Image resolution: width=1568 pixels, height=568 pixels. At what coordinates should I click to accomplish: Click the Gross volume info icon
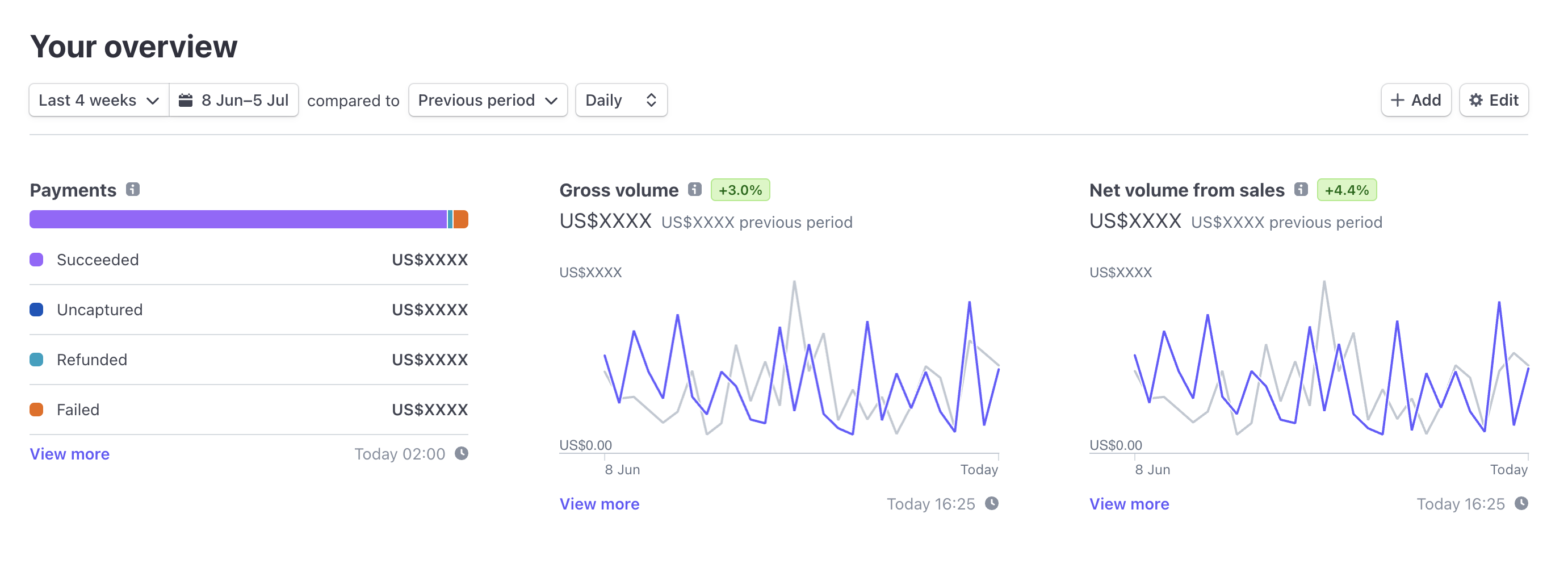pyautogui.click(x=694, y=189)
